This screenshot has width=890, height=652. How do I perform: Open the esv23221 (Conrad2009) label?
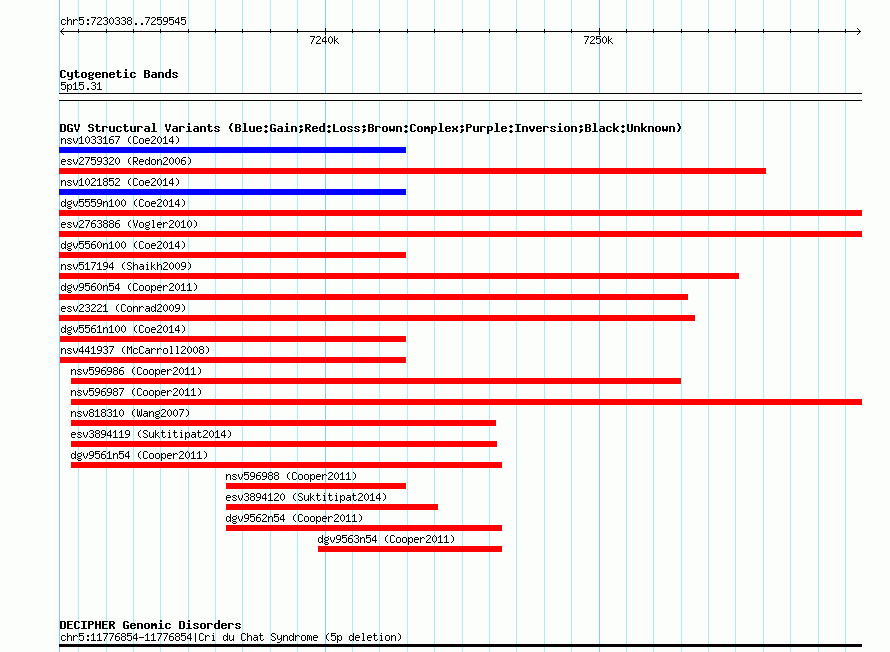123,308
